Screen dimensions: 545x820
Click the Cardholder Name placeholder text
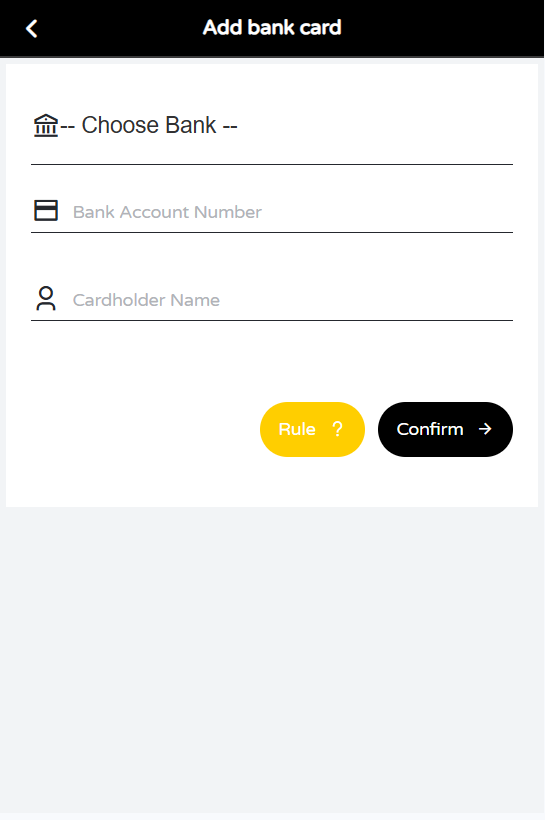[146, 300]
